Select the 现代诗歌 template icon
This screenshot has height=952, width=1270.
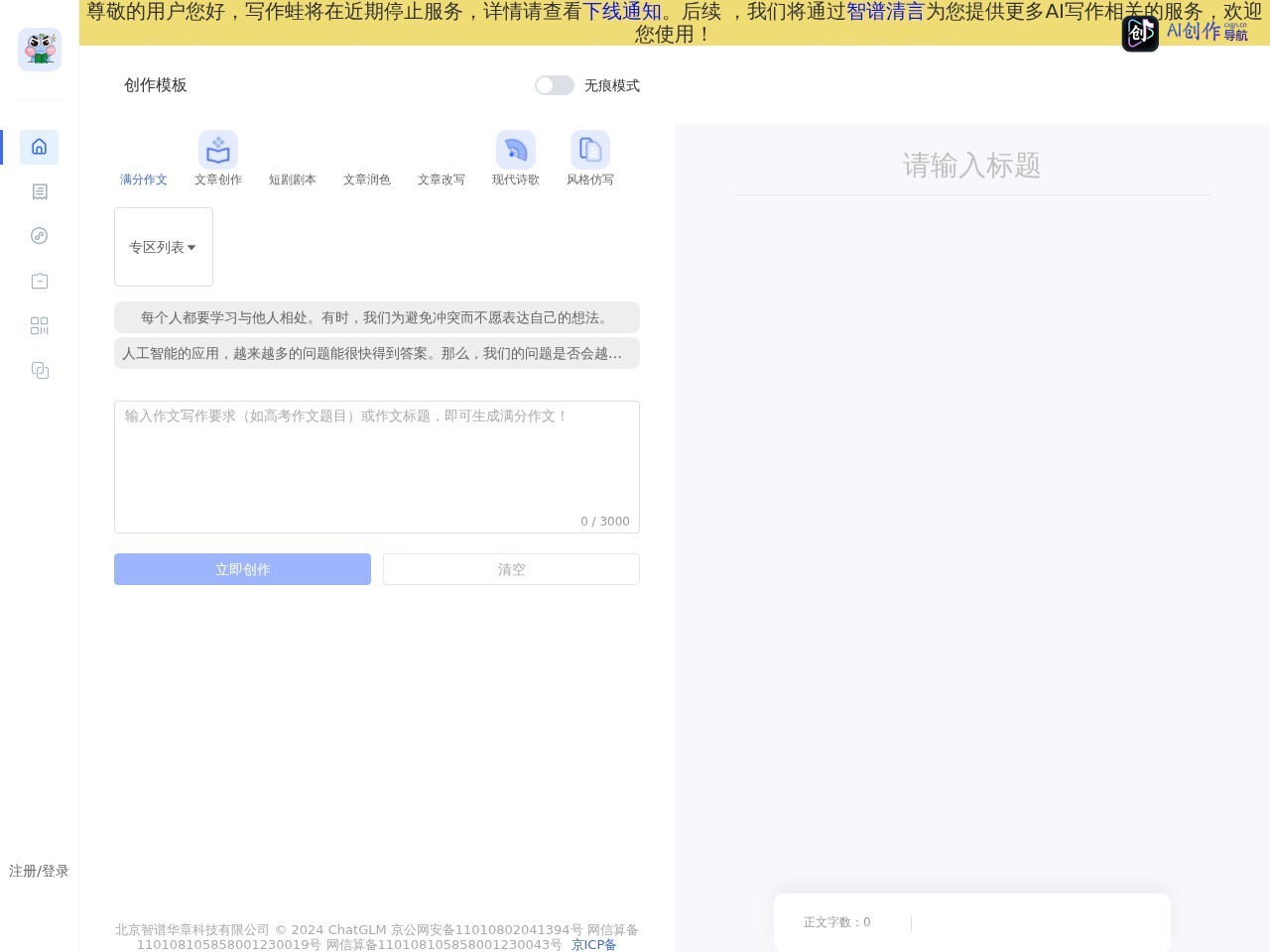[516, 150]
